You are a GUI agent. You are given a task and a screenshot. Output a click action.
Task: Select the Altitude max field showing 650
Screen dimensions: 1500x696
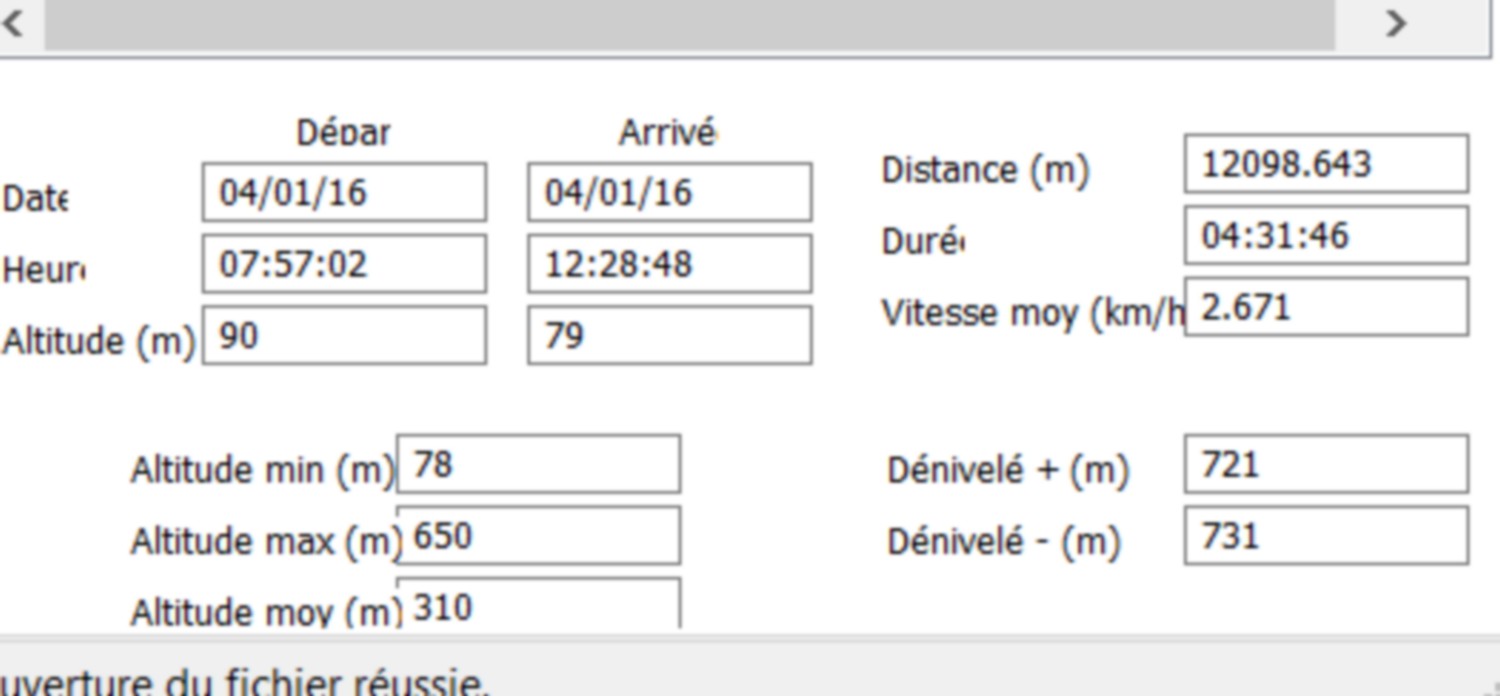coord(539,536)
